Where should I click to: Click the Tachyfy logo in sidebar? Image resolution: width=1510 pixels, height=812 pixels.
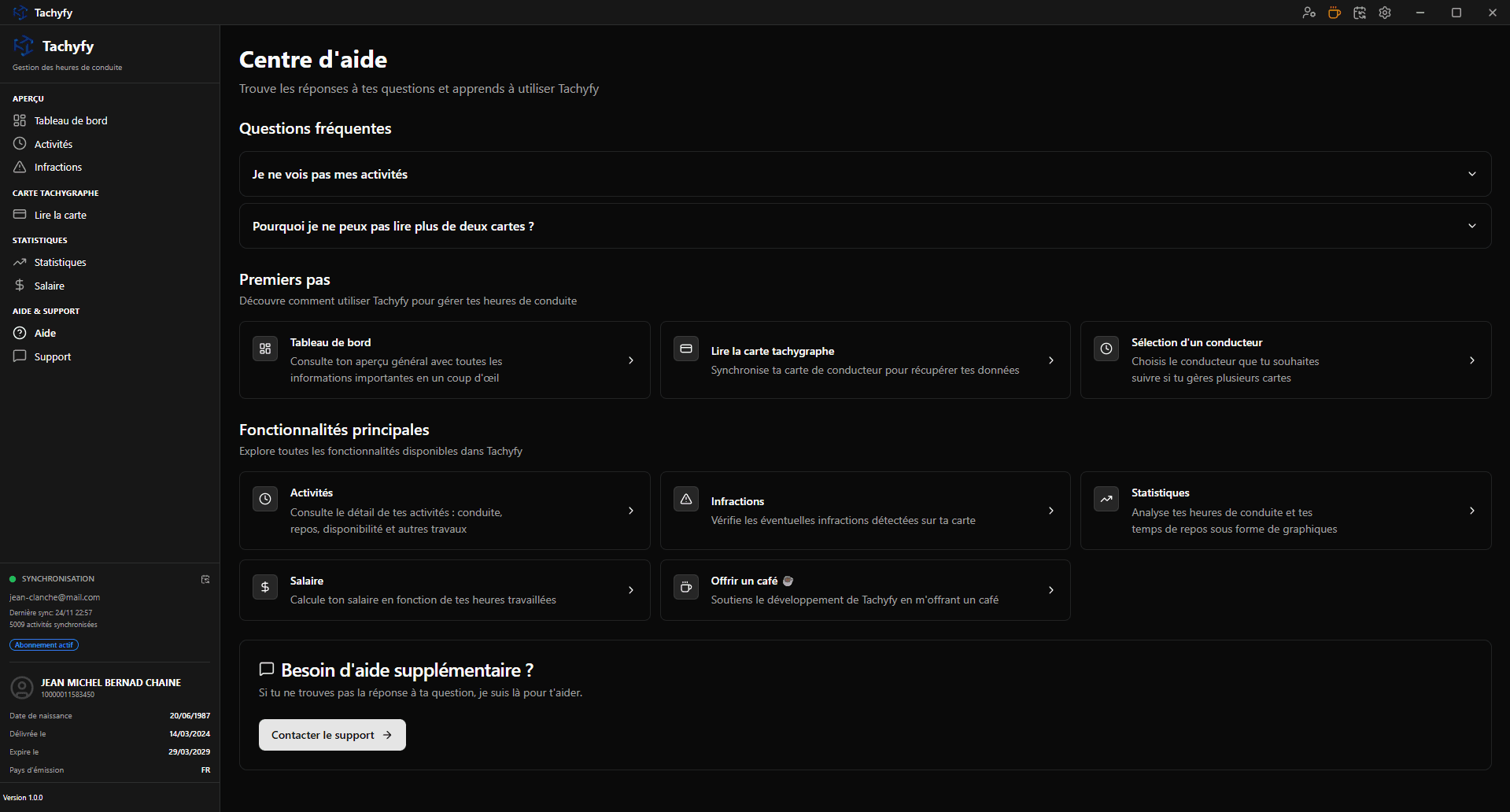[24, 46]
